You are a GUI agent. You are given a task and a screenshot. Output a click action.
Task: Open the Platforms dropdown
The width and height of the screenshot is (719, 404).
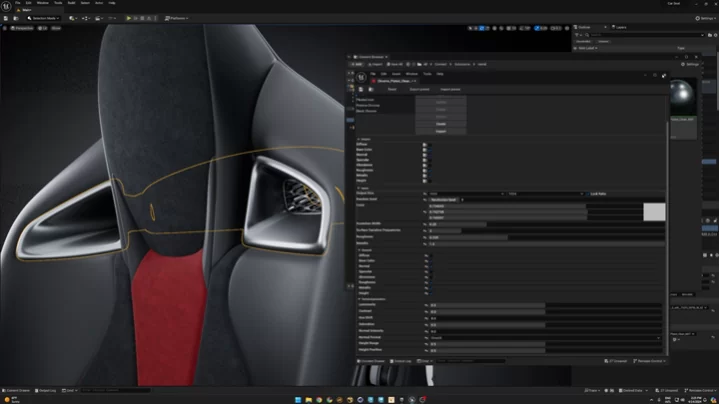pyautogui.click(x=177, y=18)
